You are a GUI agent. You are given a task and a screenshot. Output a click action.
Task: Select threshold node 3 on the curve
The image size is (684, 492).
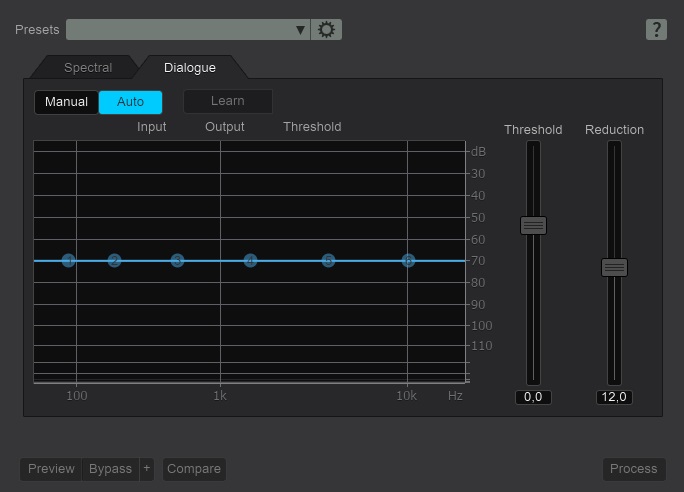177,261
